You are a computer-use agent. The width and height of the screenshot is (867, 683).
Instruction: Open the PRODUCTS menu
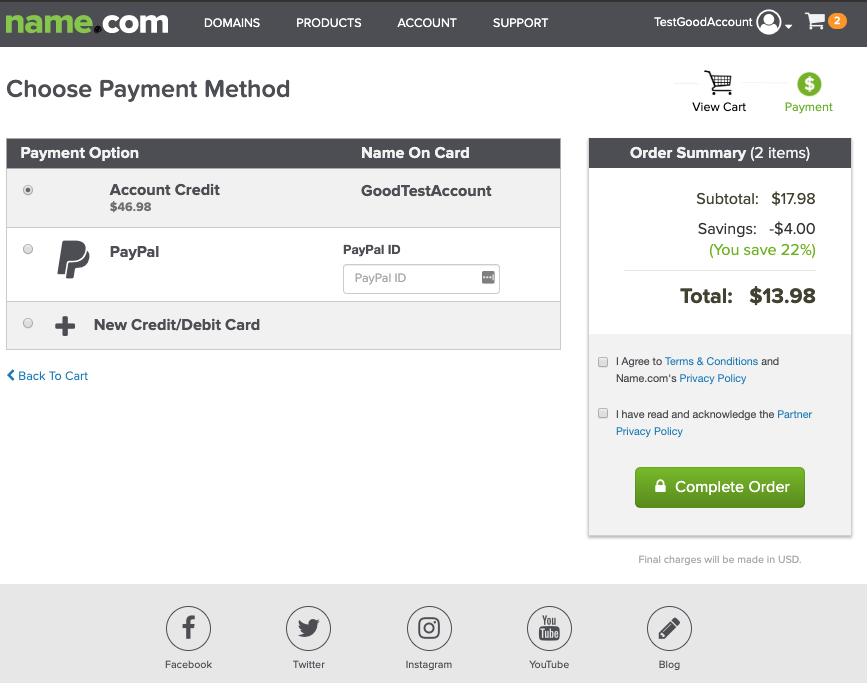tap(328, 23)
